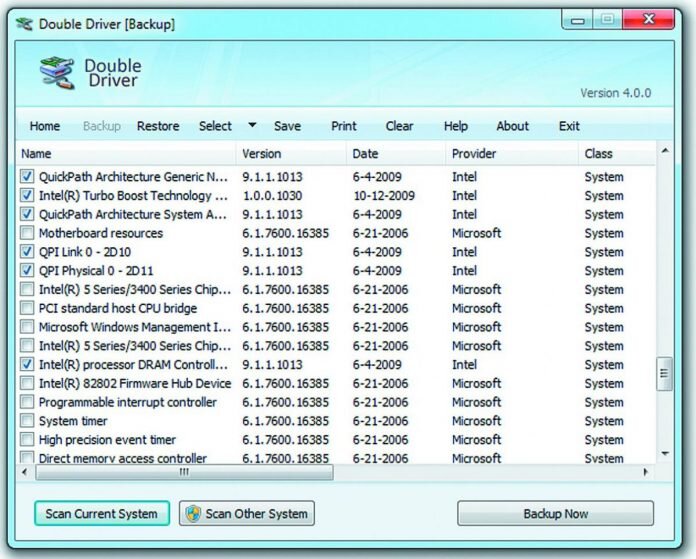The height and width of the screenshot is (559, 696).
Task: Select the Direct memory access controller row
Action: (336, 458)
